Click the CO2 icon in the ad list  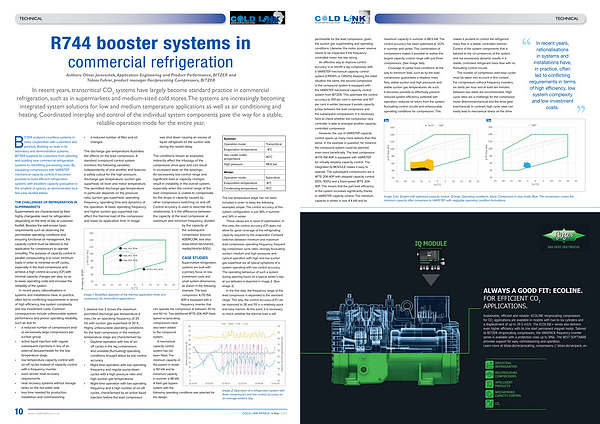489,403
